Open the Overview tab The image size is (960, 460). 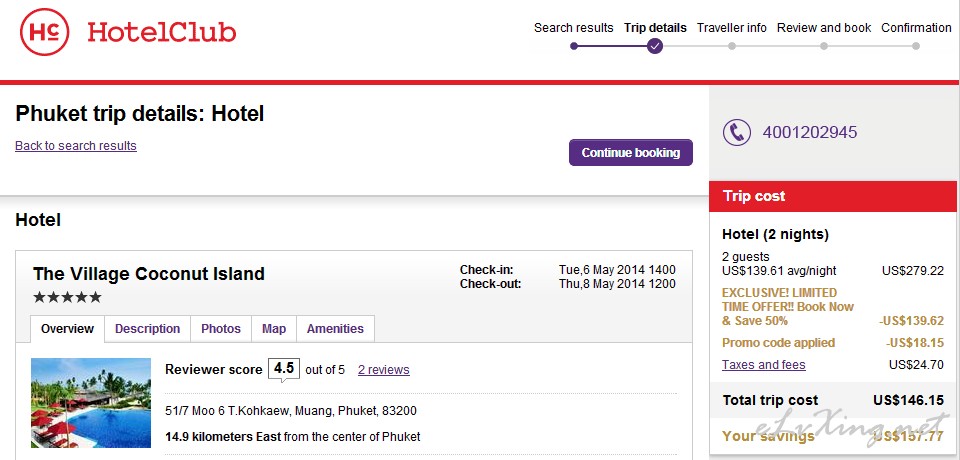pos(67,329)
